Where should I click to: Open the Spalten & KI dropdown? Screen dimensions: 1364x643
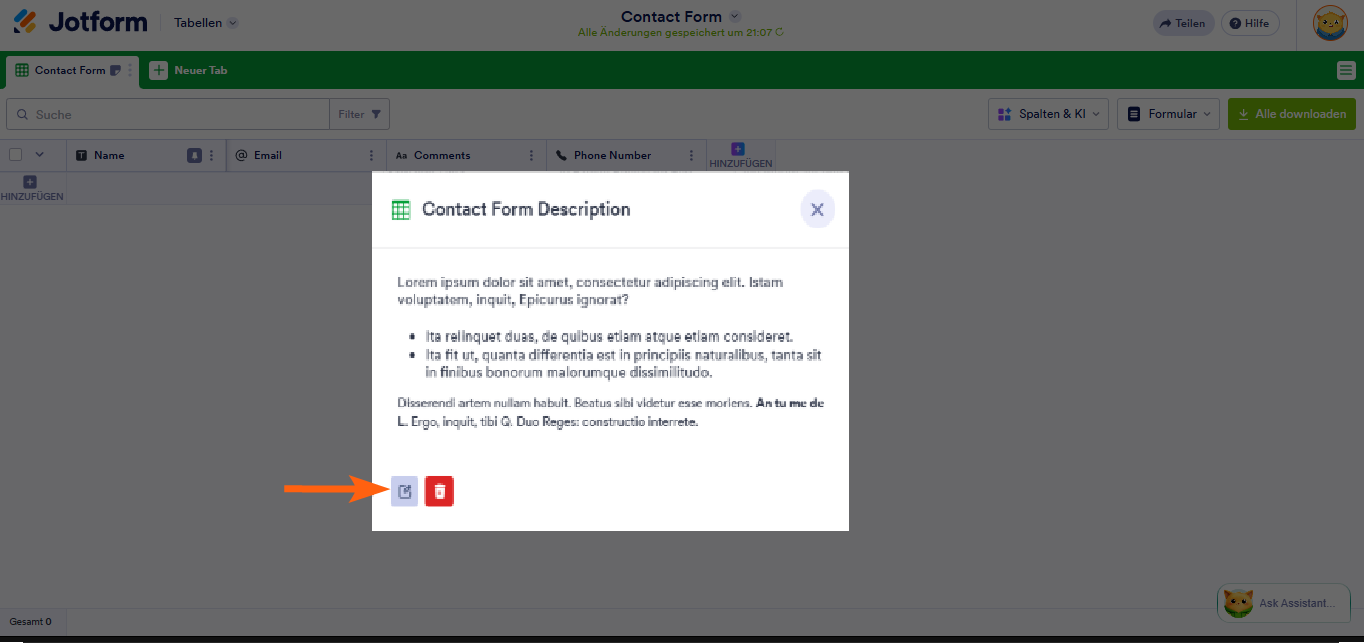(1048, 114)
